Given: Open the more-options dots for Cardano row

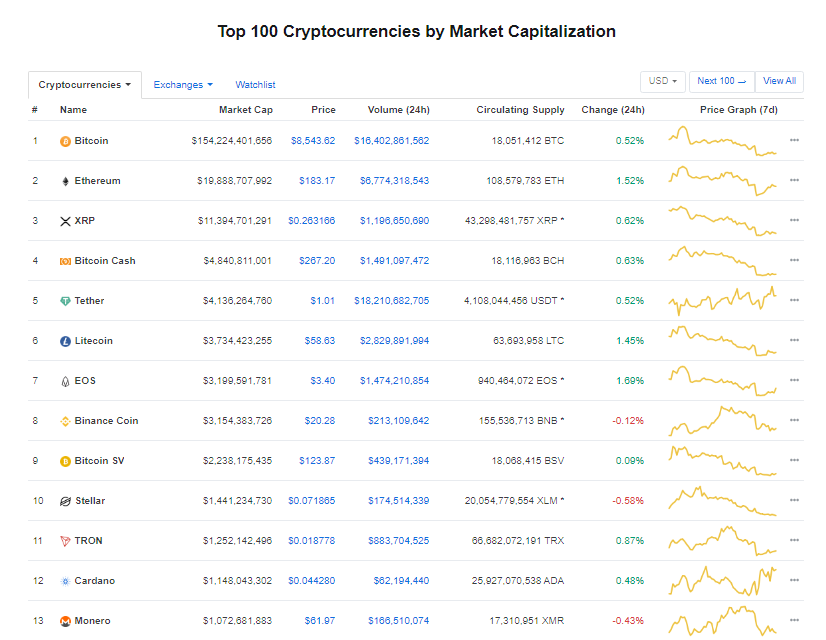Looking at the screenshot, I should pyautogui.click(x=794, y=580).
